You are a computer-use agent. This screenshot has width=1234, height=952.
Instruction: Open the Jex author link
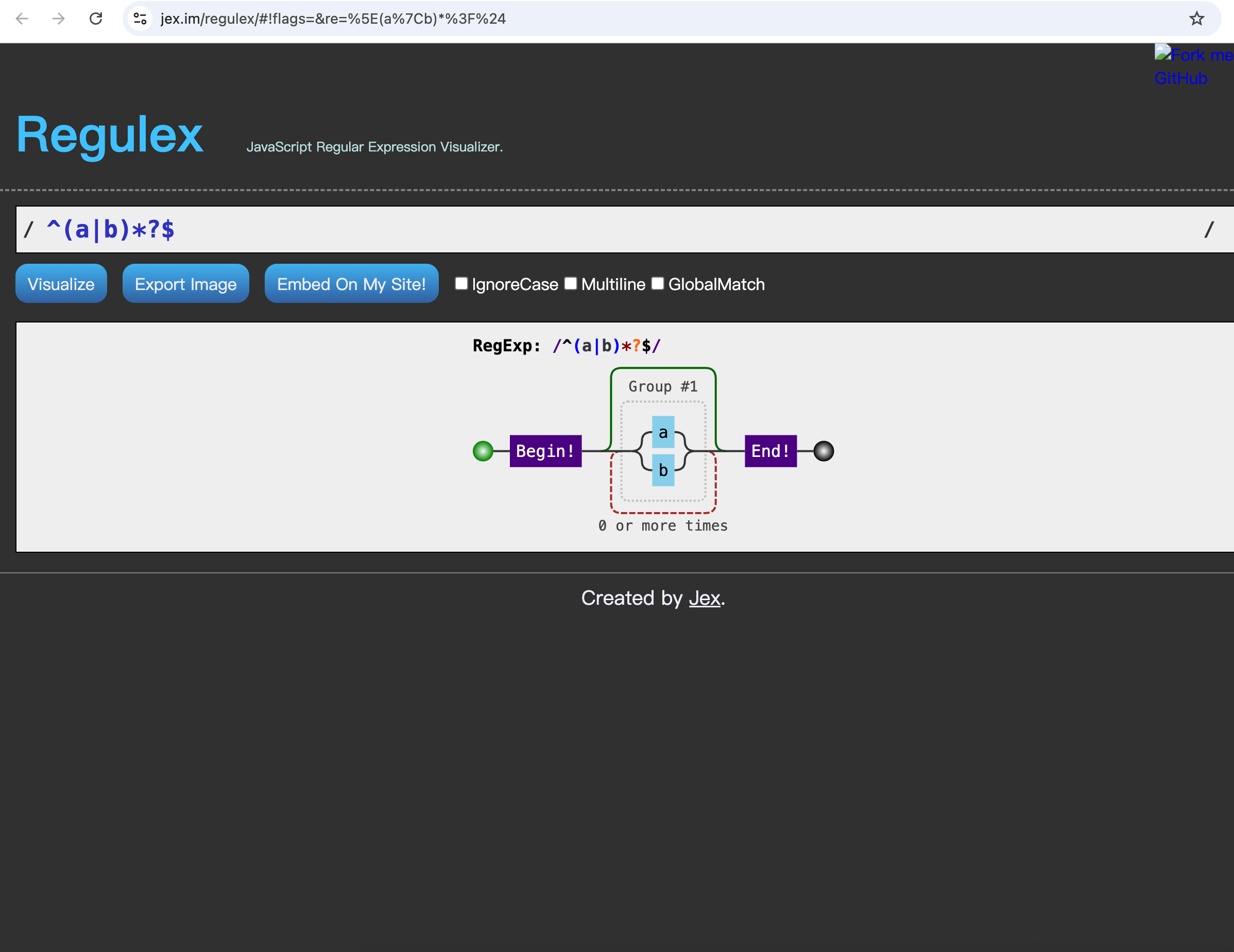(x=704, y=598)
